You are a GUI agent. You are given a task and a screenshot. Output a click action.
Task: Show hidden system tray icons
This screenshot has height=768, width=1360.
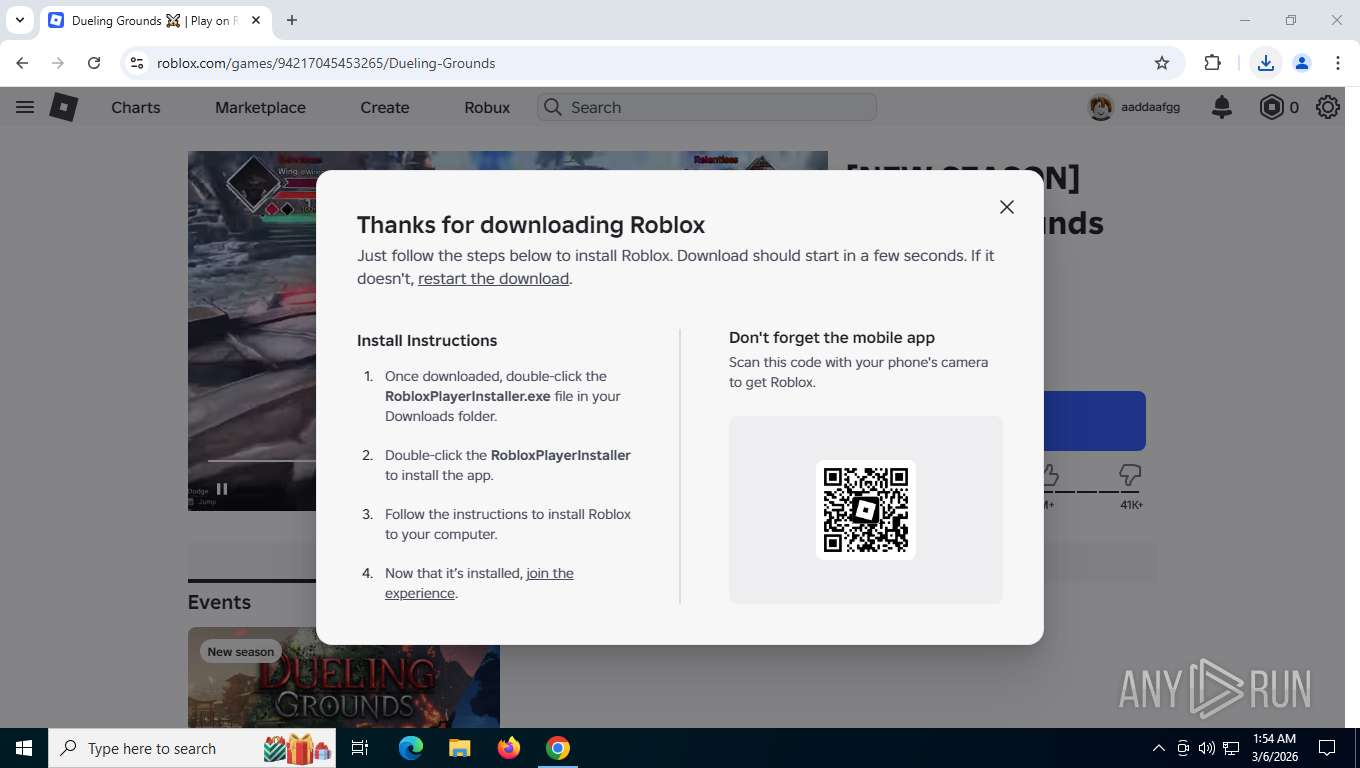[x=1159, y=748]
